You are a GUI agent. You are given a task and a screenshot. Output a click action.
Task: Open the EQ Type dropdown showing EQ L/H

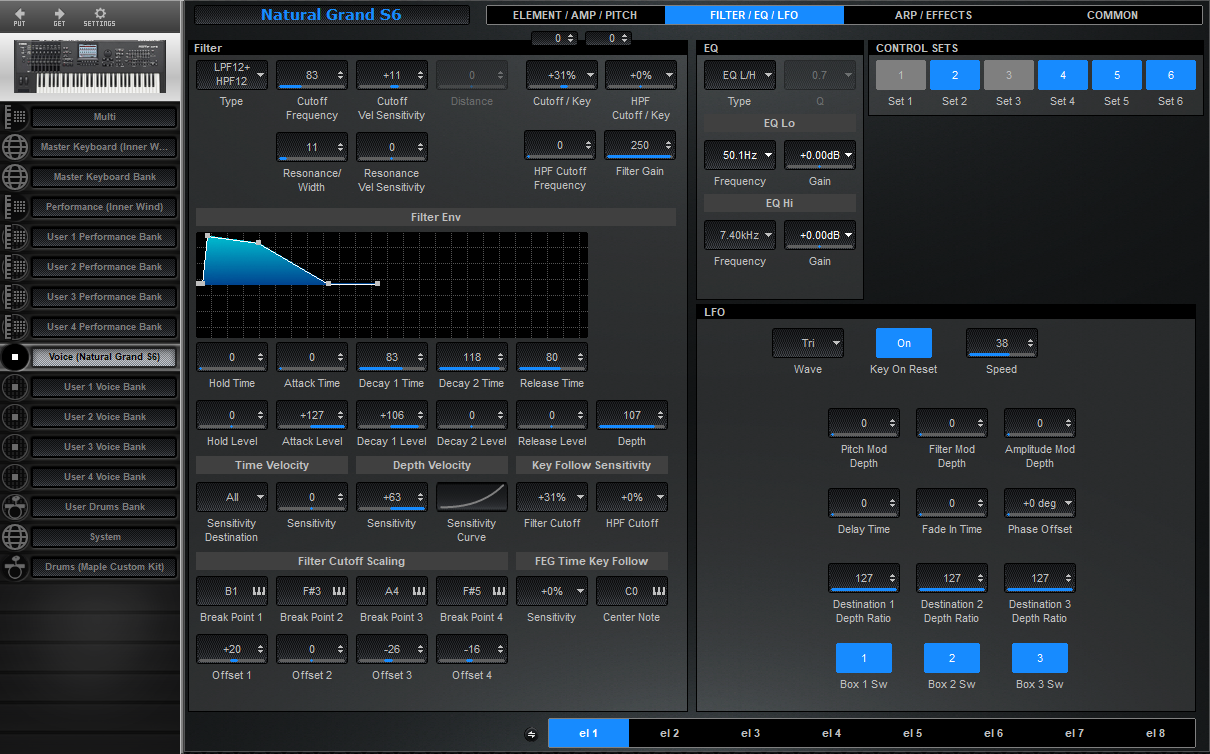coord(739,74)
